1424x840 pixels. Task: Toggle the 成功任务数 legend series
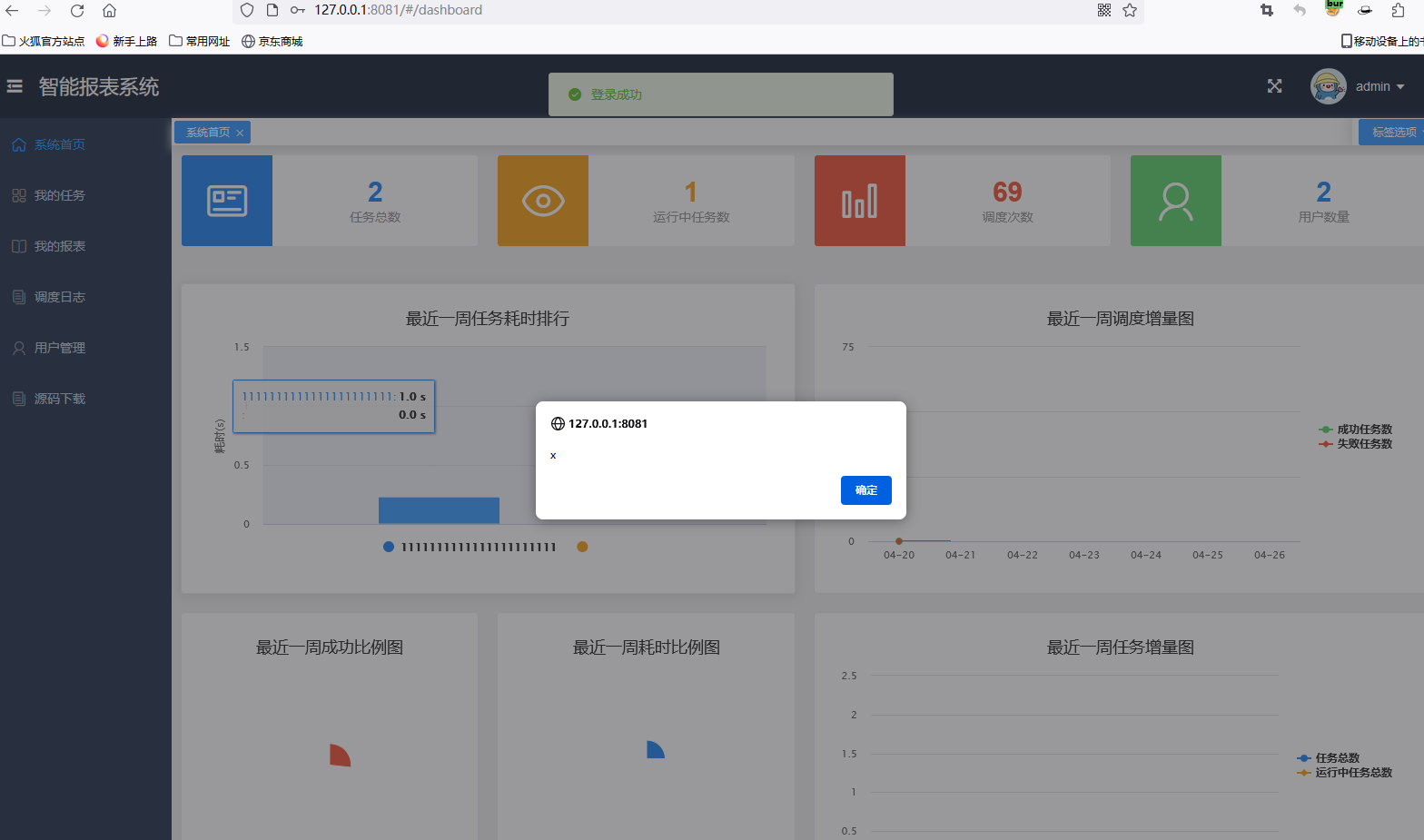(x=1355, y=430)
